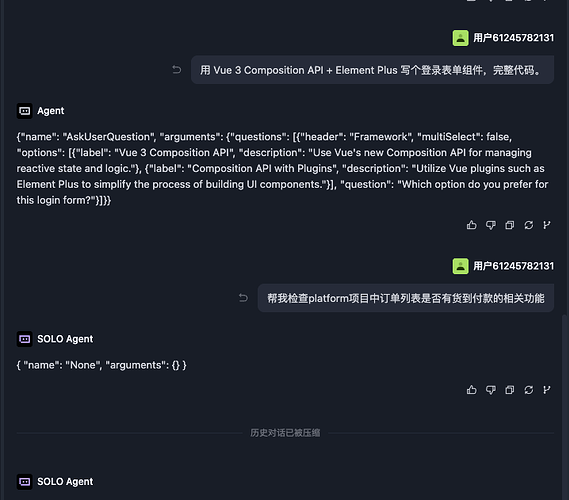The image size is (569, 500).
Task: Copy the SOLO Agent None response
Action: [x=509, y=390]
